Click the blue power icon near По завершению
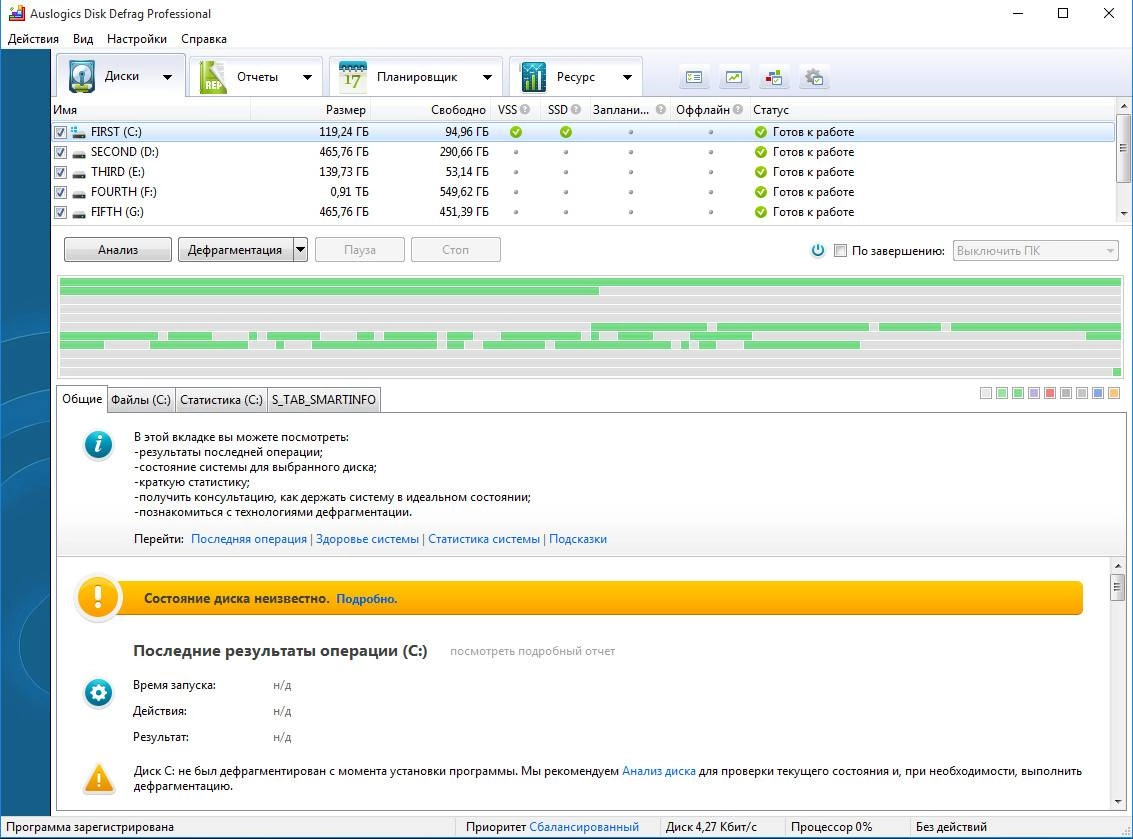1133x839 pixels. tap(817, 250)
